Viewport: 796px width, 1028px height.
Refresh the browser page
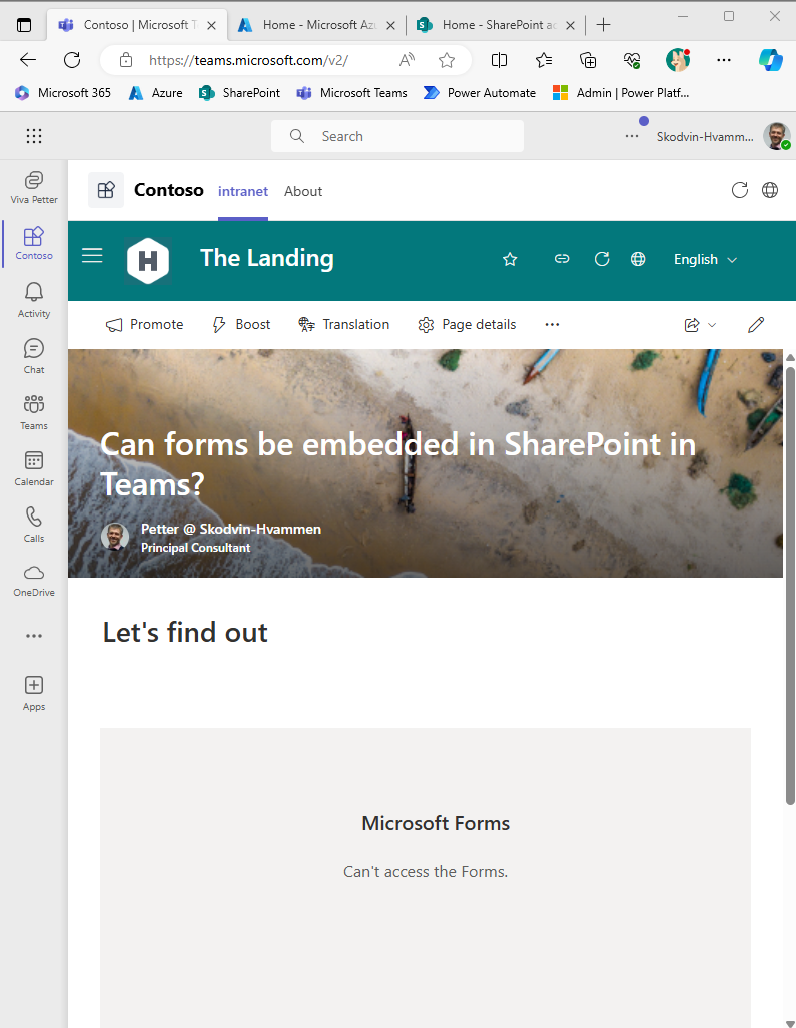click(72, 60)
